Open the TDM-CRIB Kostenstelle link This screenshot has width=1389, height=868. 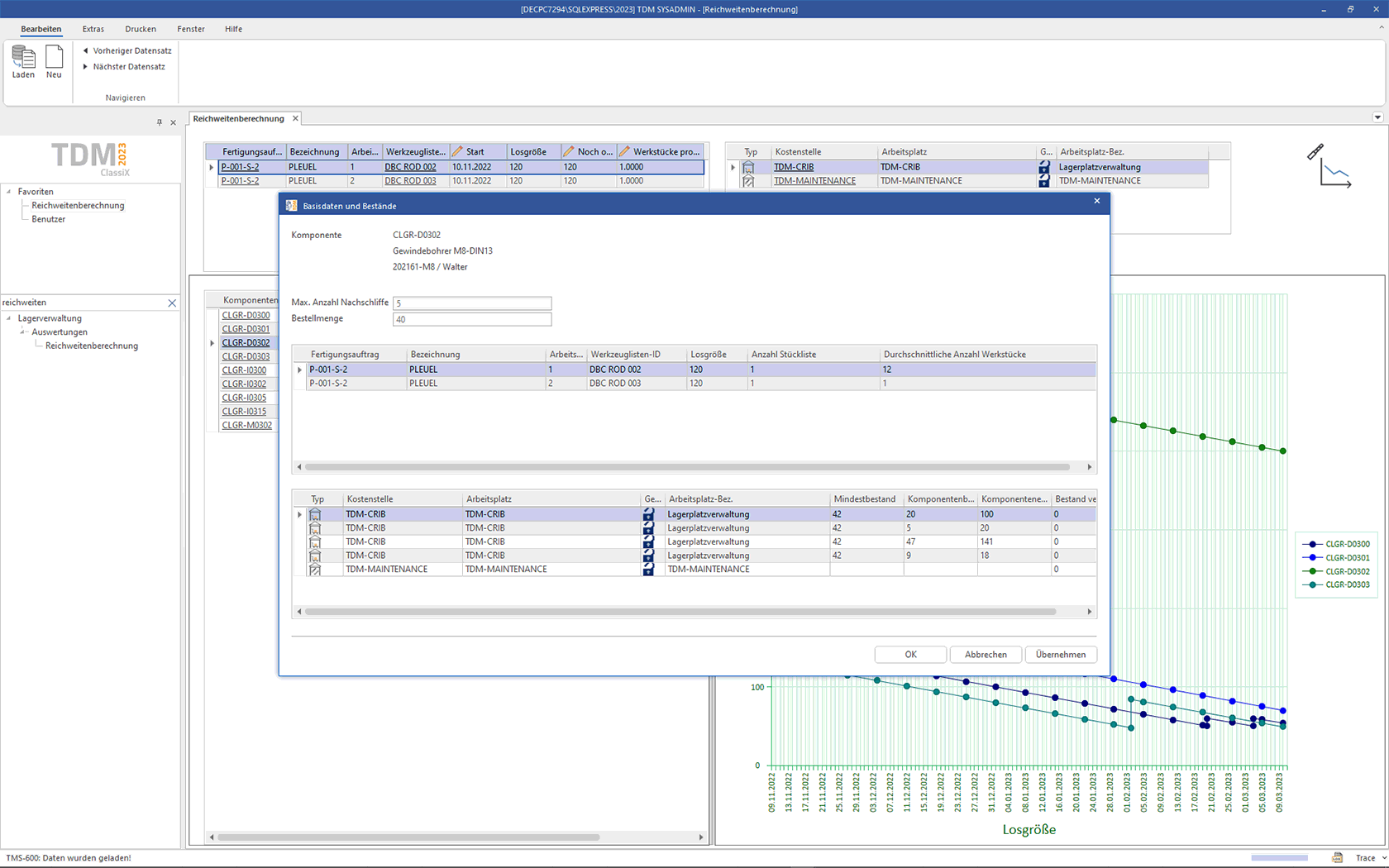click(794, 167)
